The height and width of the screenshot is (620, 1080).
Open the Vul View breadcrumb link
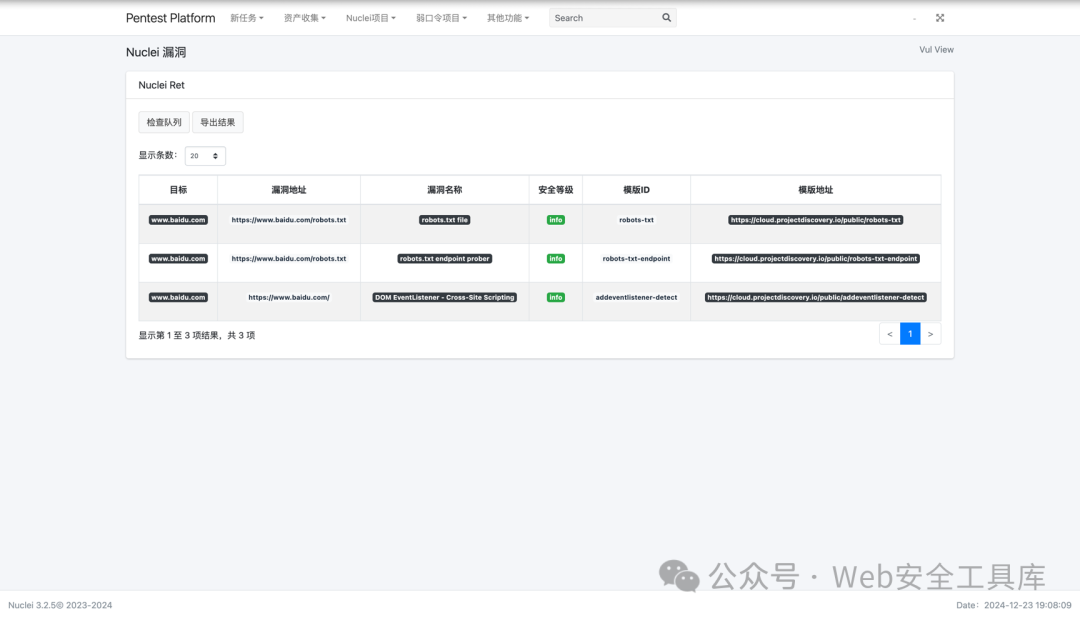pos(936,50)
